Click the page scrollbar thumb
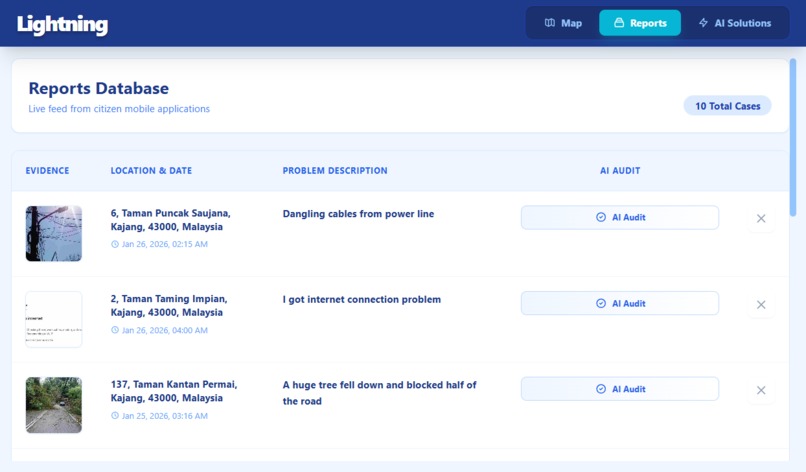The image size is (806, 472). [793, 137]
